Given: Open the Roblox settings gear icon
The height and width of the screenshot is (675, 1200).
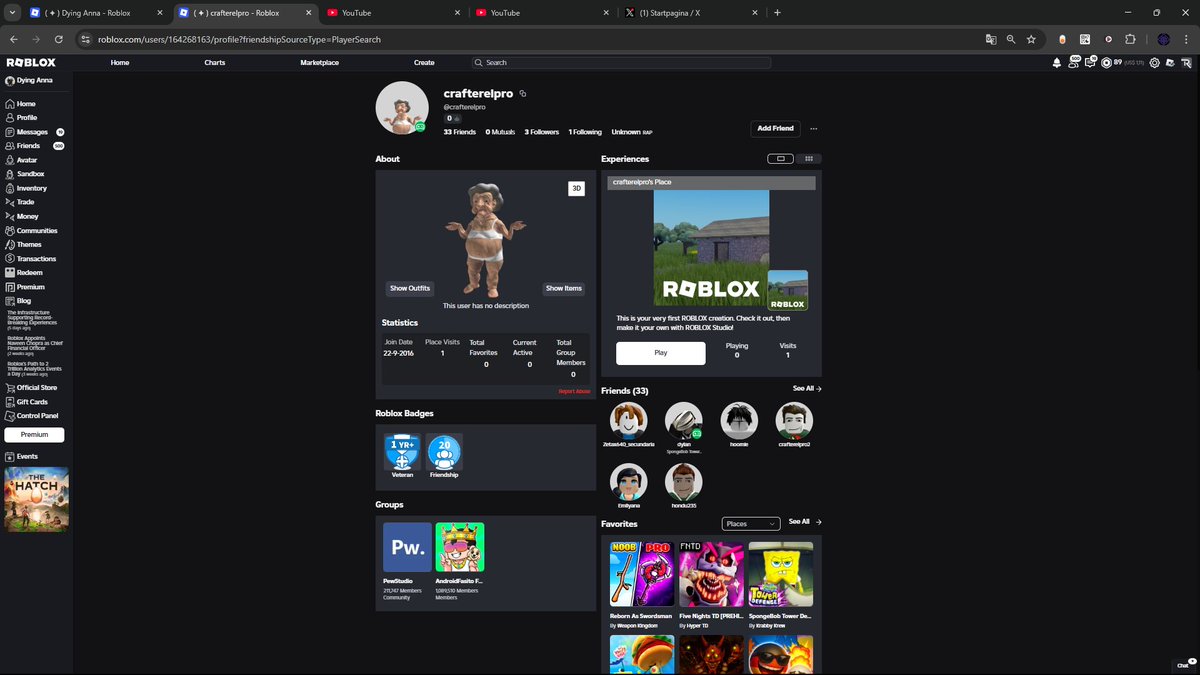Looking at the screenshot, I should coord(1154,62).
